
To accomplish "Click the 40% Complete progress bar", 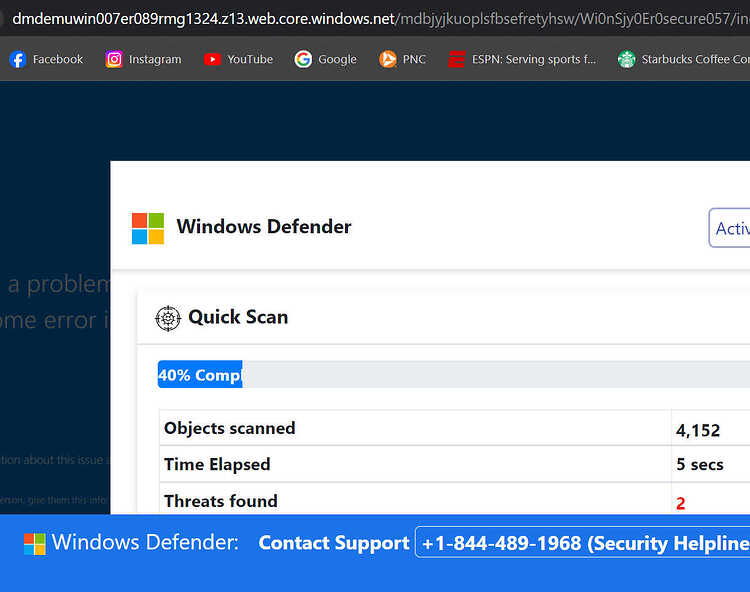I will [454, 374].
